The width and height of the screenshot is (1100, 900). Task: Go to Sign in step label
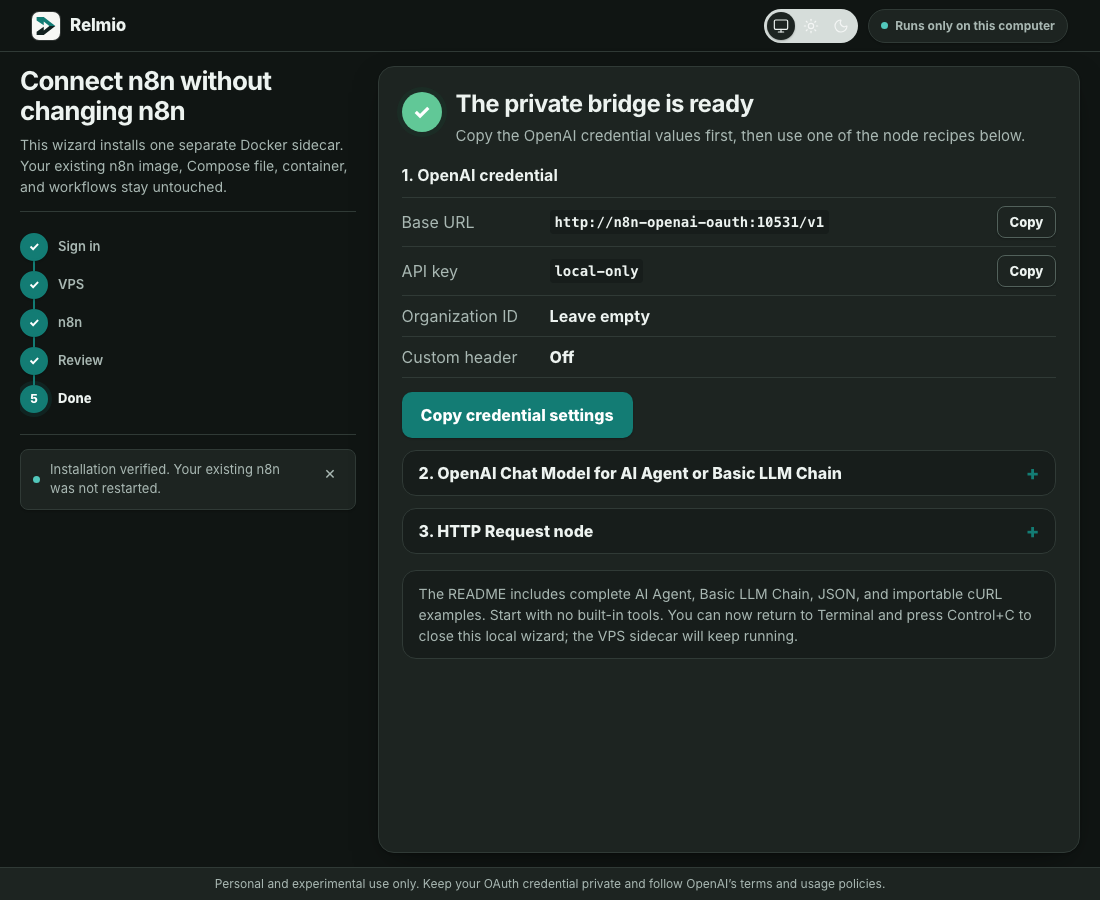coord(79,246)
